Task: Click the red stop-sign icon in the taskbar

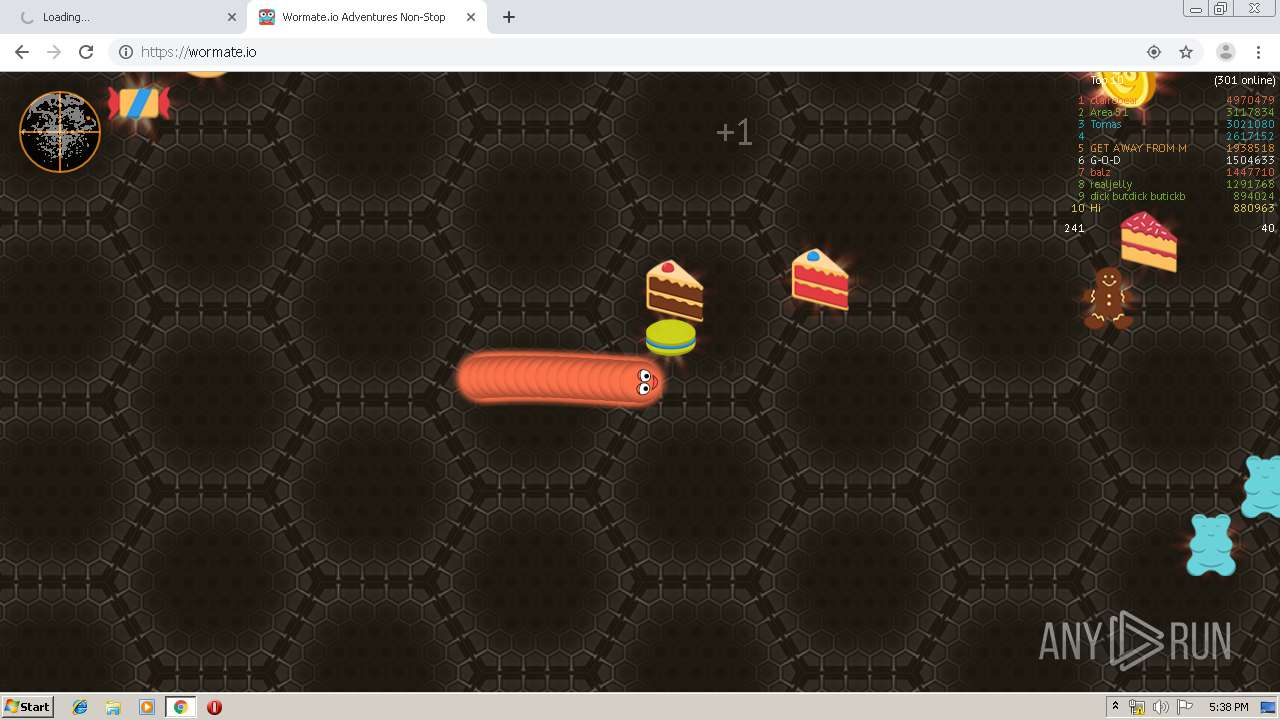Action: 214,707
